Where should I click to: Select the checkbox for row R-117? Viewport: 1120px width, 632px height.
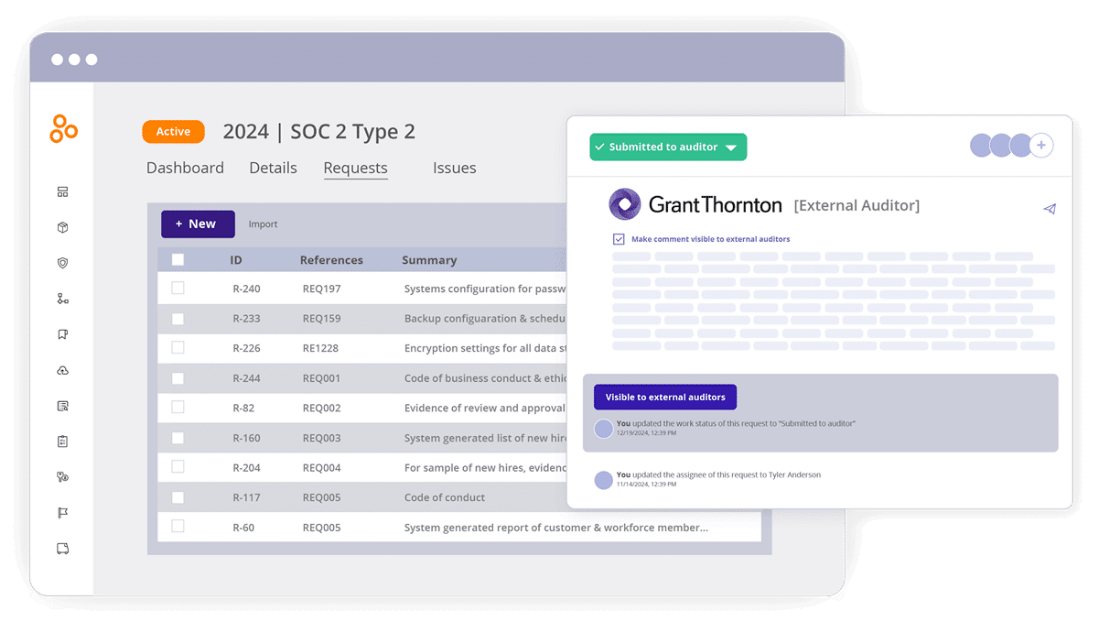(178, 497)
